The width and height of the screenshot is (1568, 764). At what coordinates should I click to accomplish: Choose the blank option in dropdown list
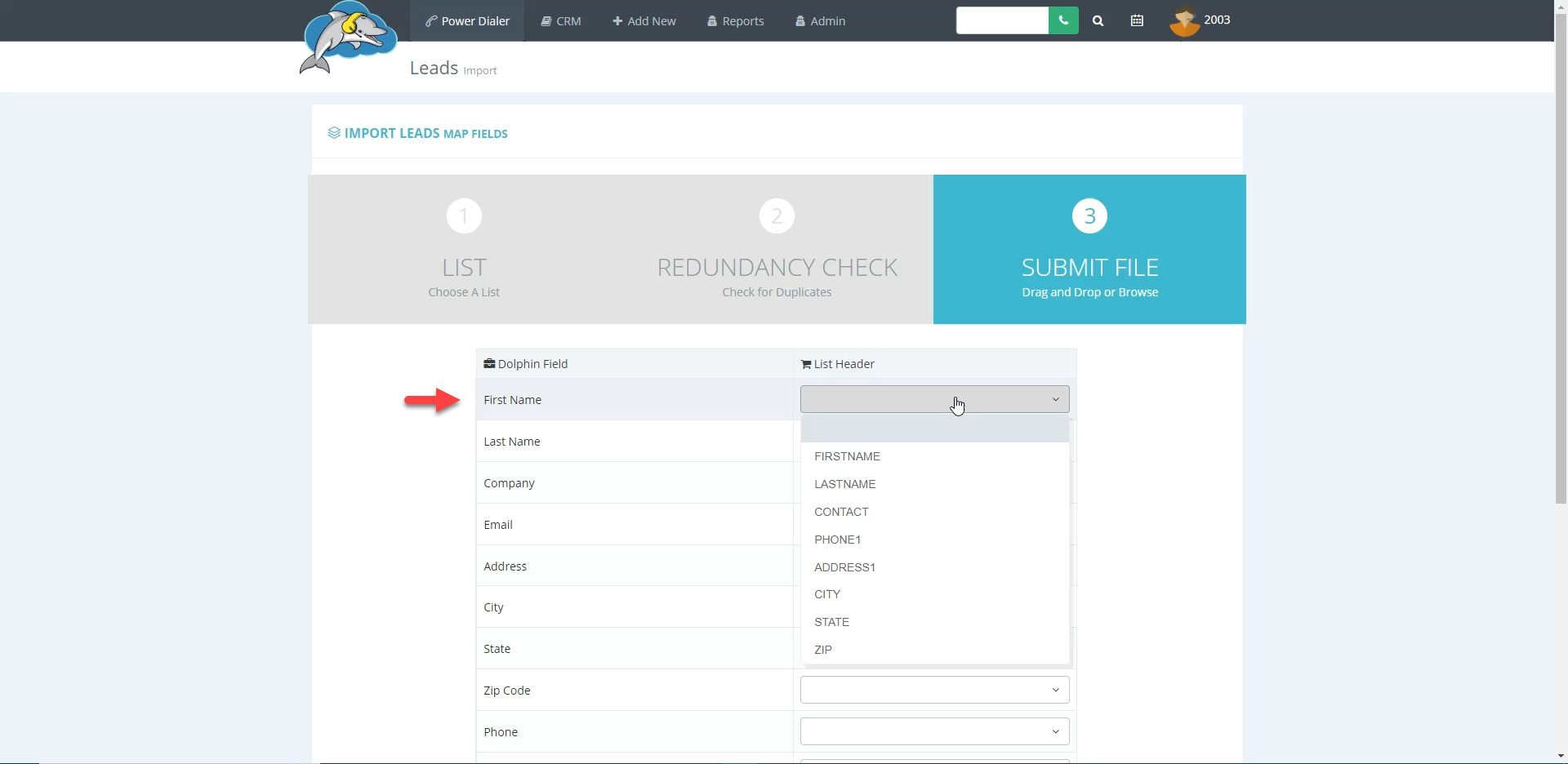935,429
